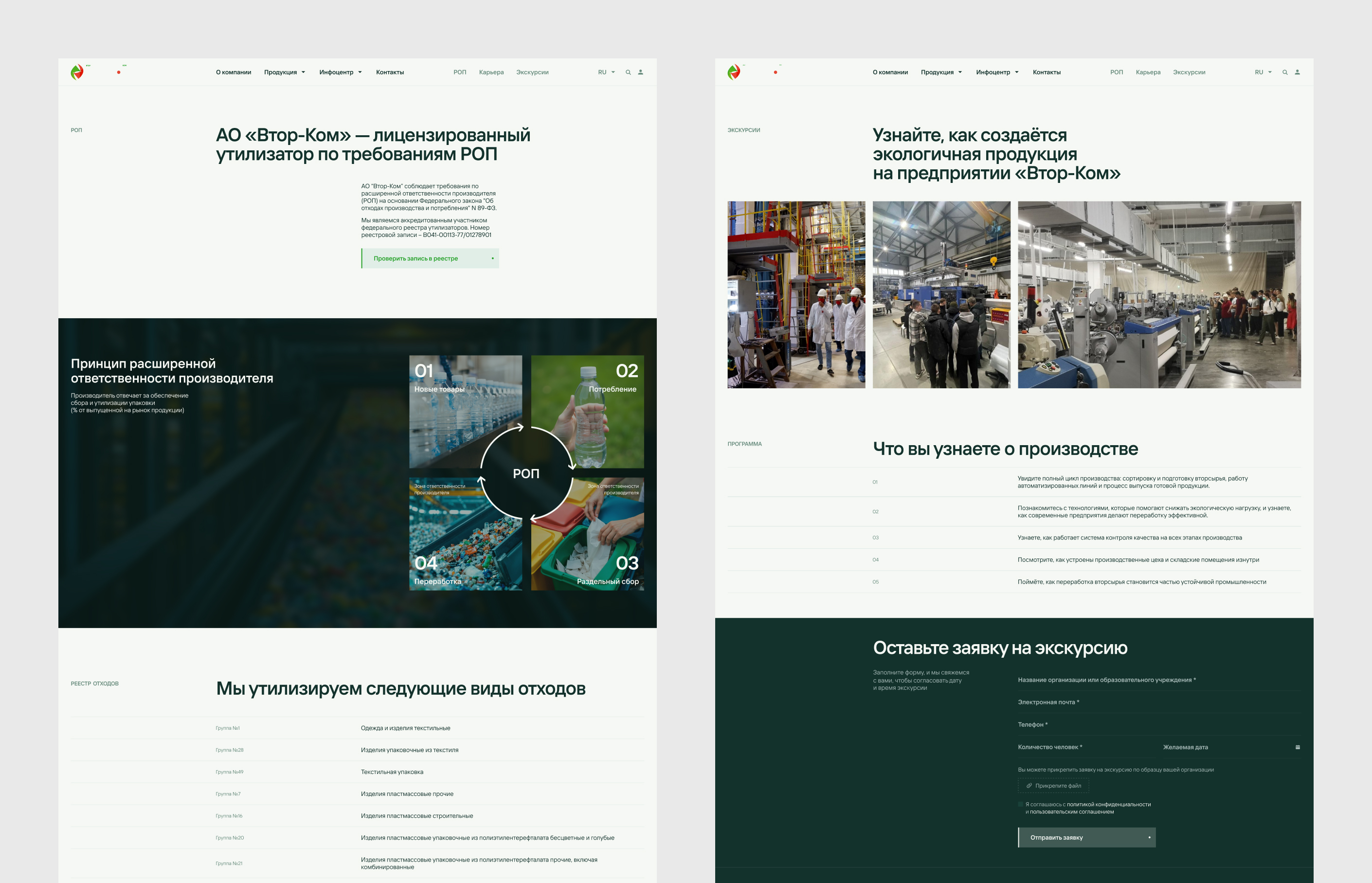This screenshot has height=883, width=1372.
Task: Select the 02 Потребление card
Action: click(x=588, y=412)
